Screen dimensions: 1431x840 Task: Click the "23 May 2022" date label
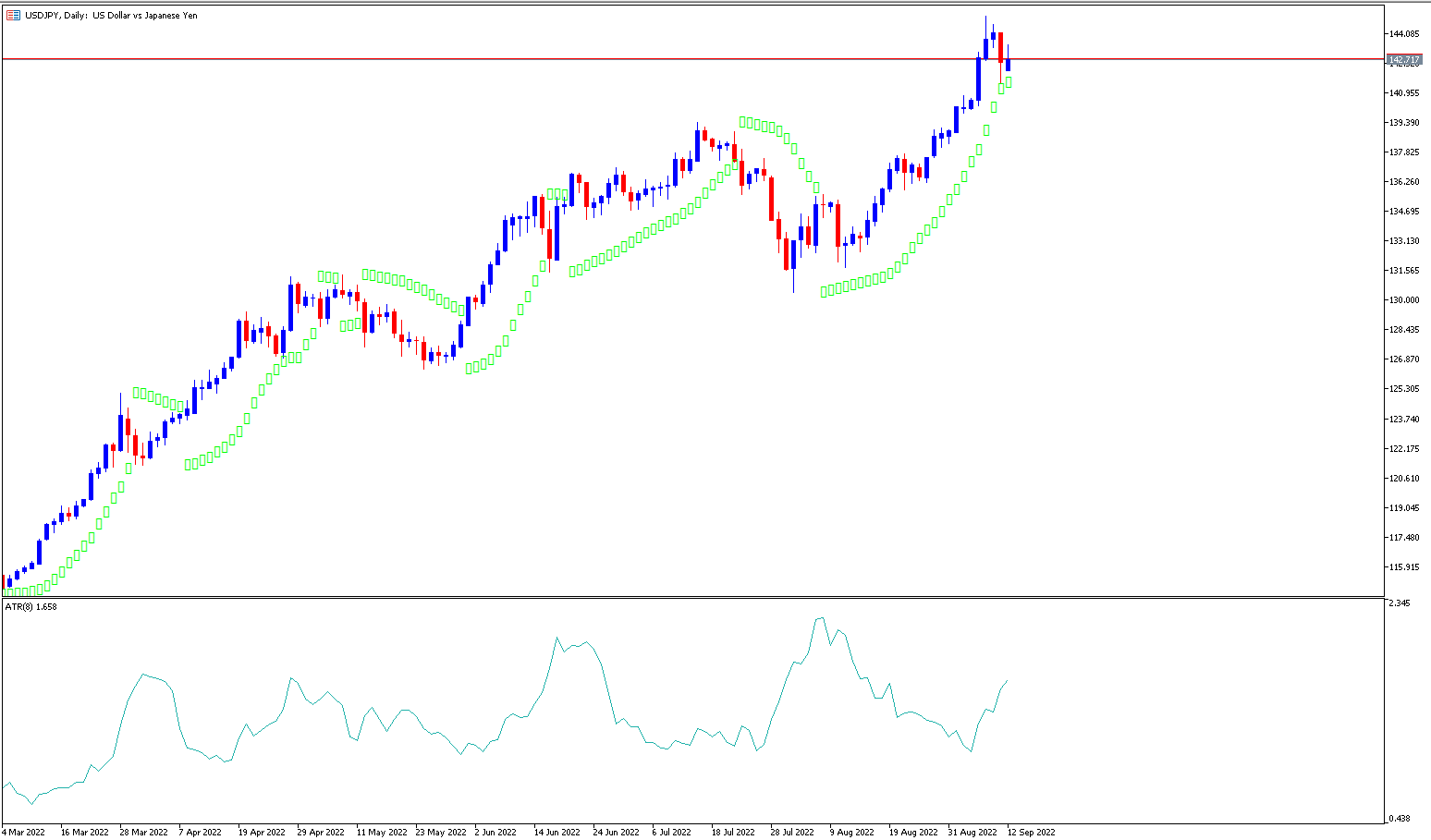[441, 833]
